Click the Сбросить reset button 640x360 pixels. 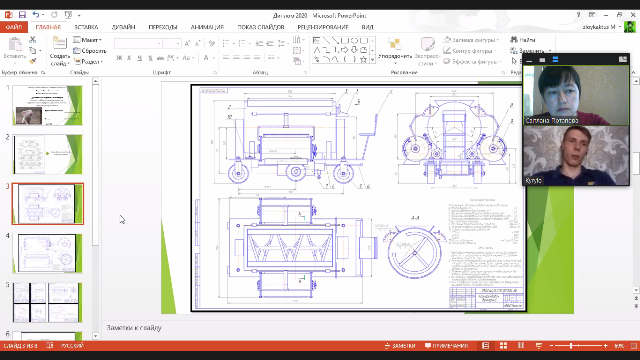pos(90,51)
